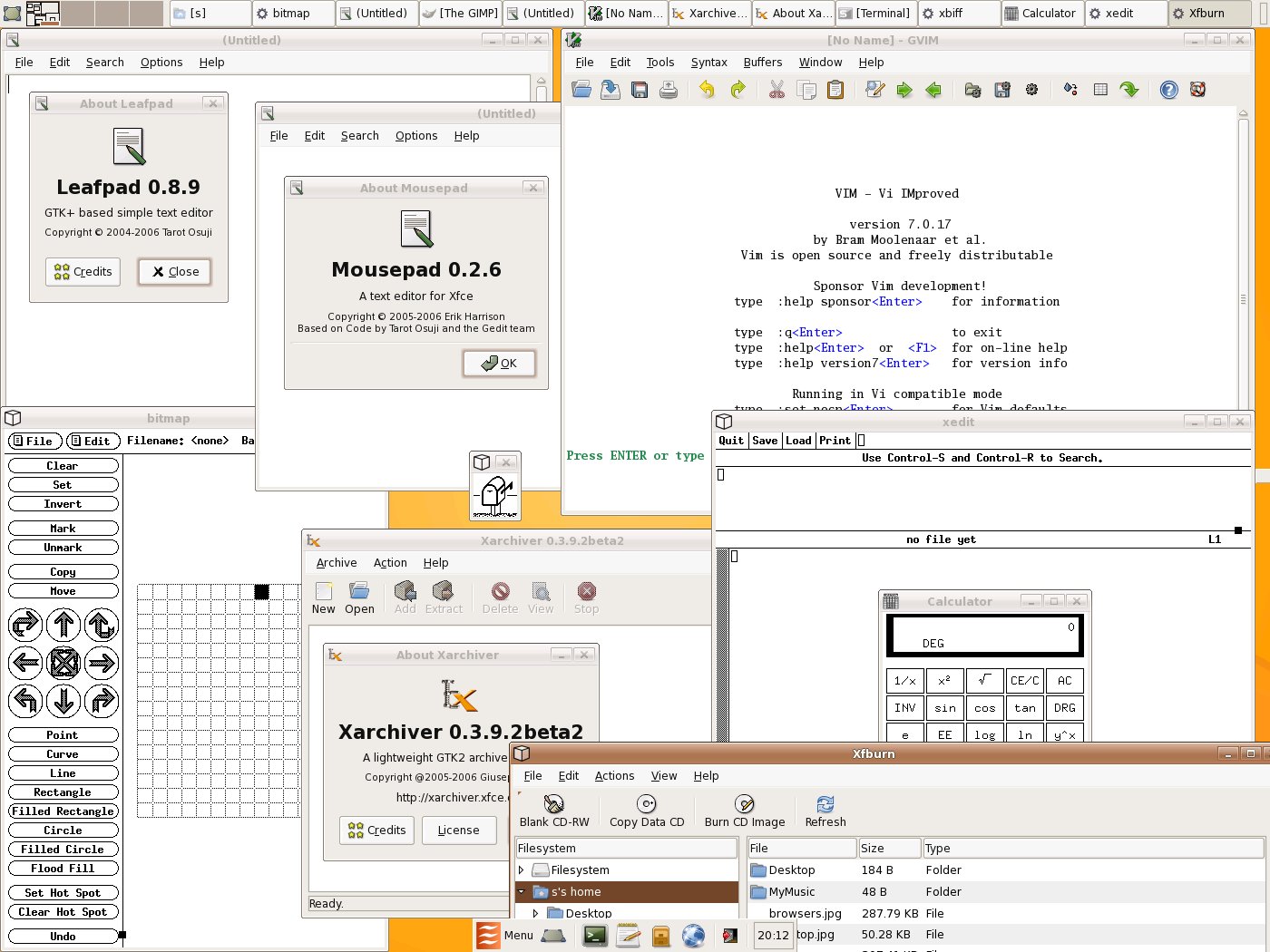Open the Tools menu in GVIM

660,63
